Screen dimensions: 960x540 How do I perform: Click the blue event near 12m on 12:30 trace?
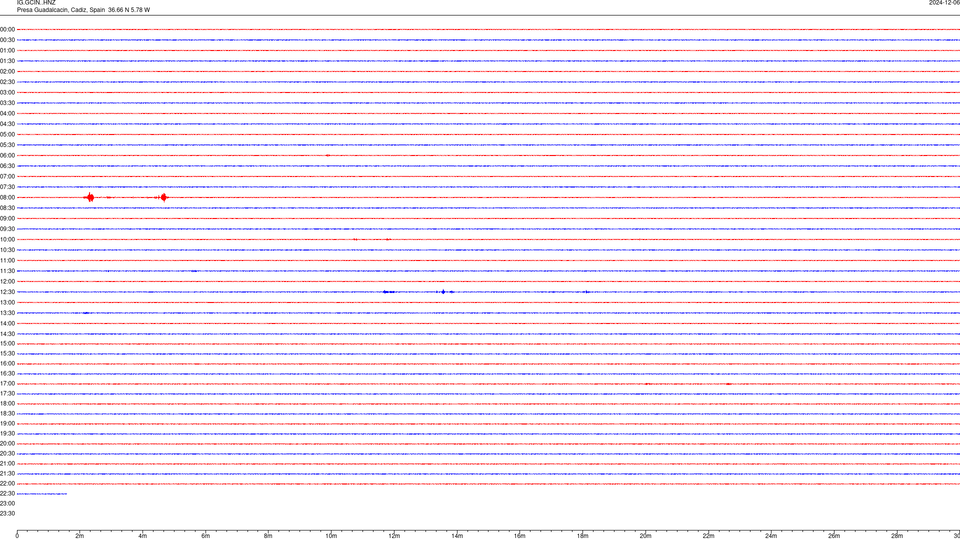[x=388, y=292]
